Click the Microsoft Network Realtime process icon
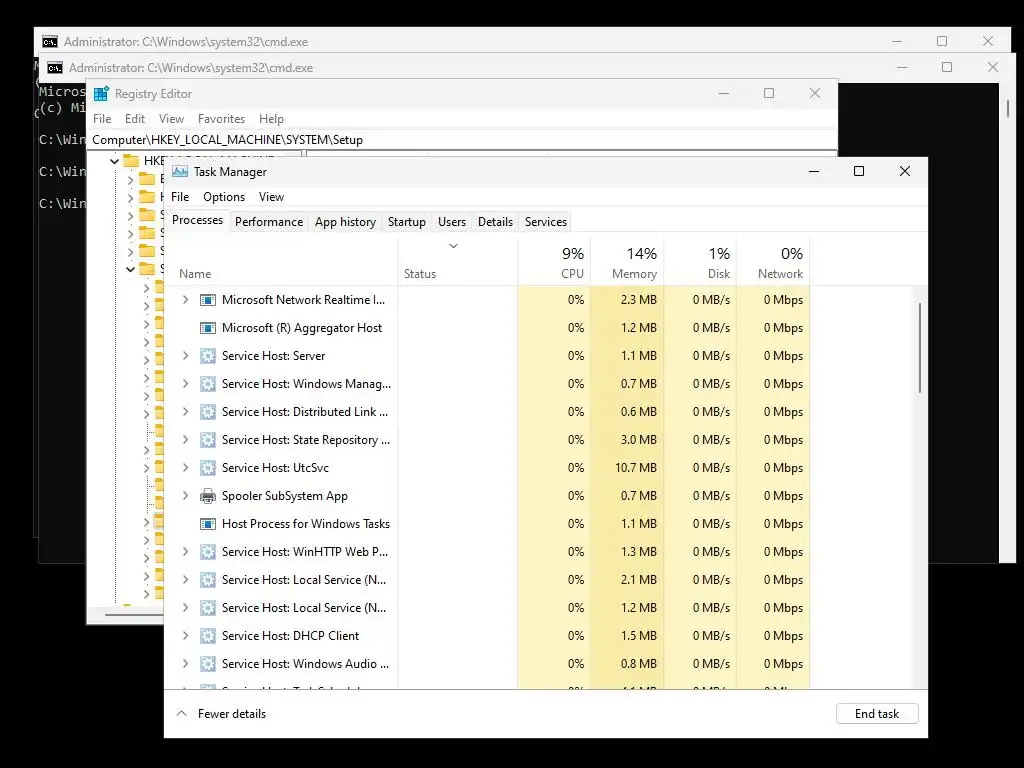Image resolution: width=1024 pixels, height=768 pixels. pyautogui.click(x=208, y=300)
